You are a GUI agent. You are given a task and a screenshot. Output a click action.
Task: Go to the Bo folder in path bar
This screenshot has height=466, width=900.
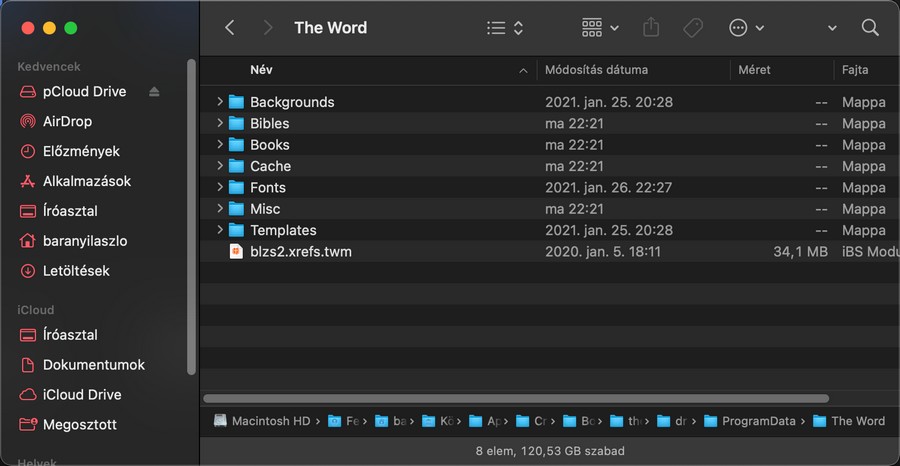point(579,421)
